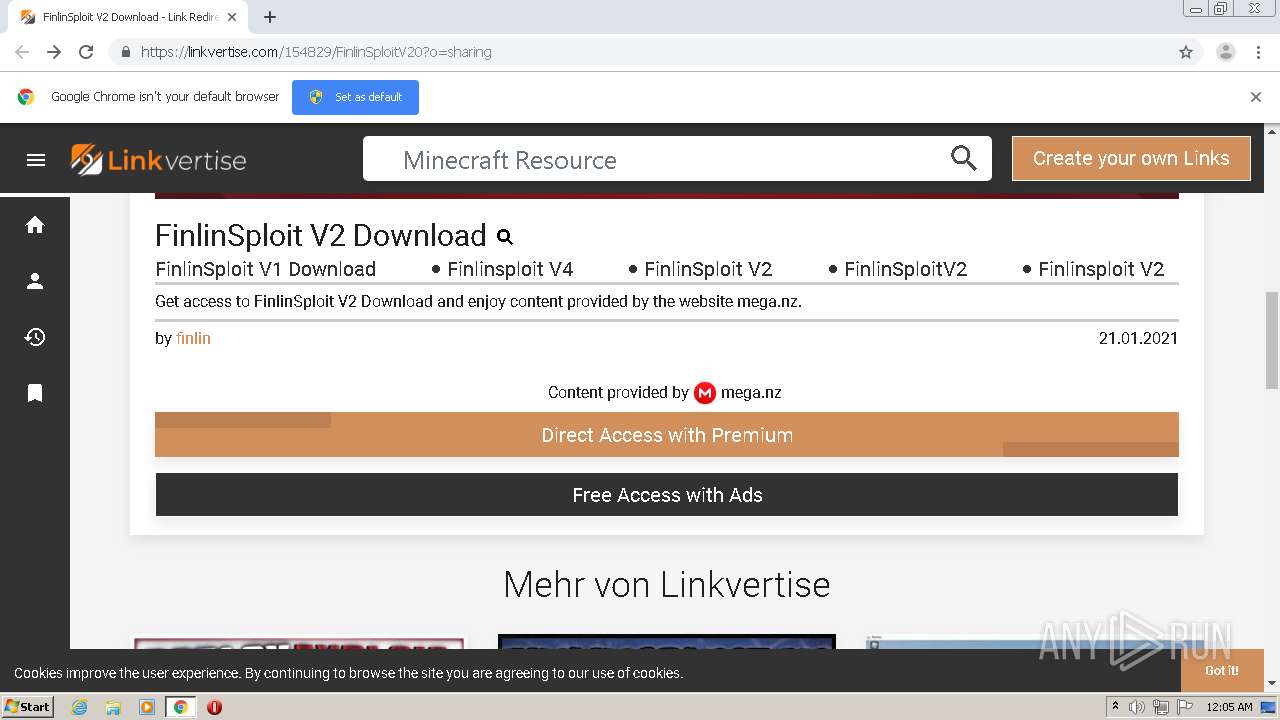Accept cookies with Got it! button
Viewport: 1280px width, 720px height.
pos(1221,671)
